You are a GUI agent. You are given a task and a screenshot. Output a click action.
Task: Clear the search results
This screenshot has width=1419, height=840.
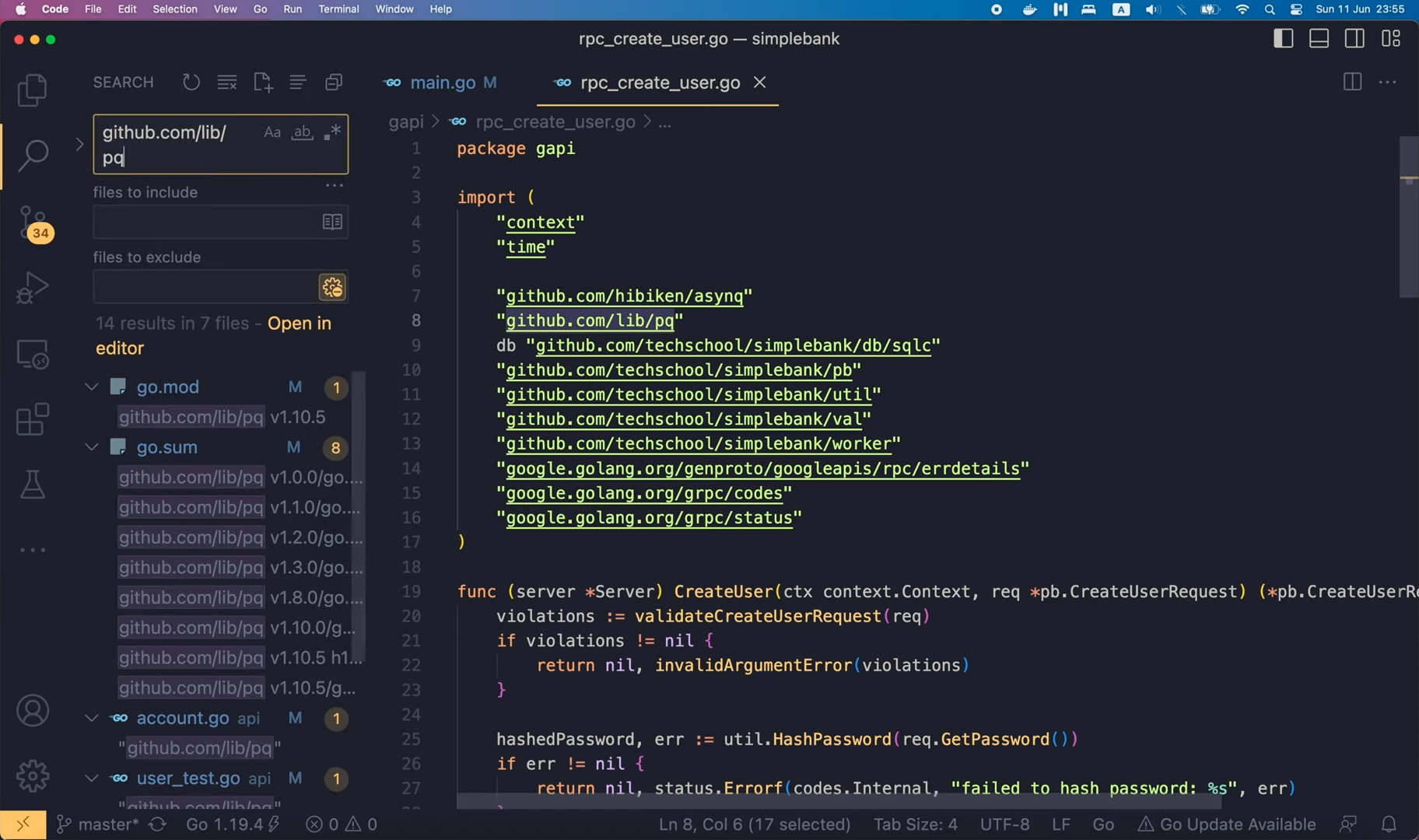[x=227, y=82]
